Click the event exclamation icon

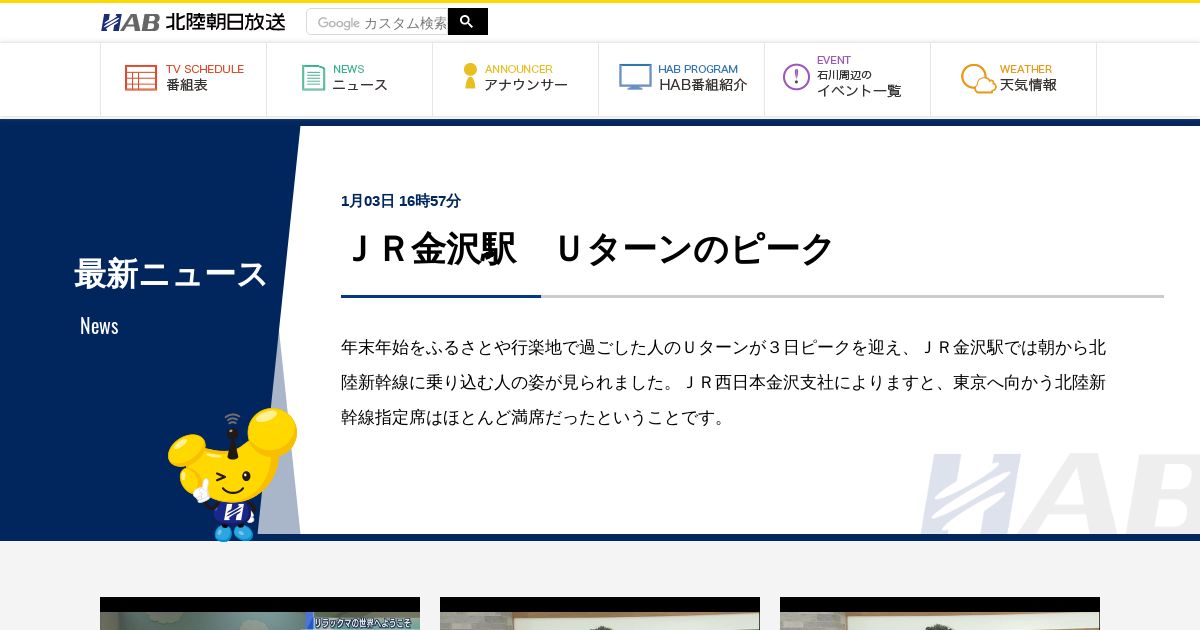tap(796, 77)
